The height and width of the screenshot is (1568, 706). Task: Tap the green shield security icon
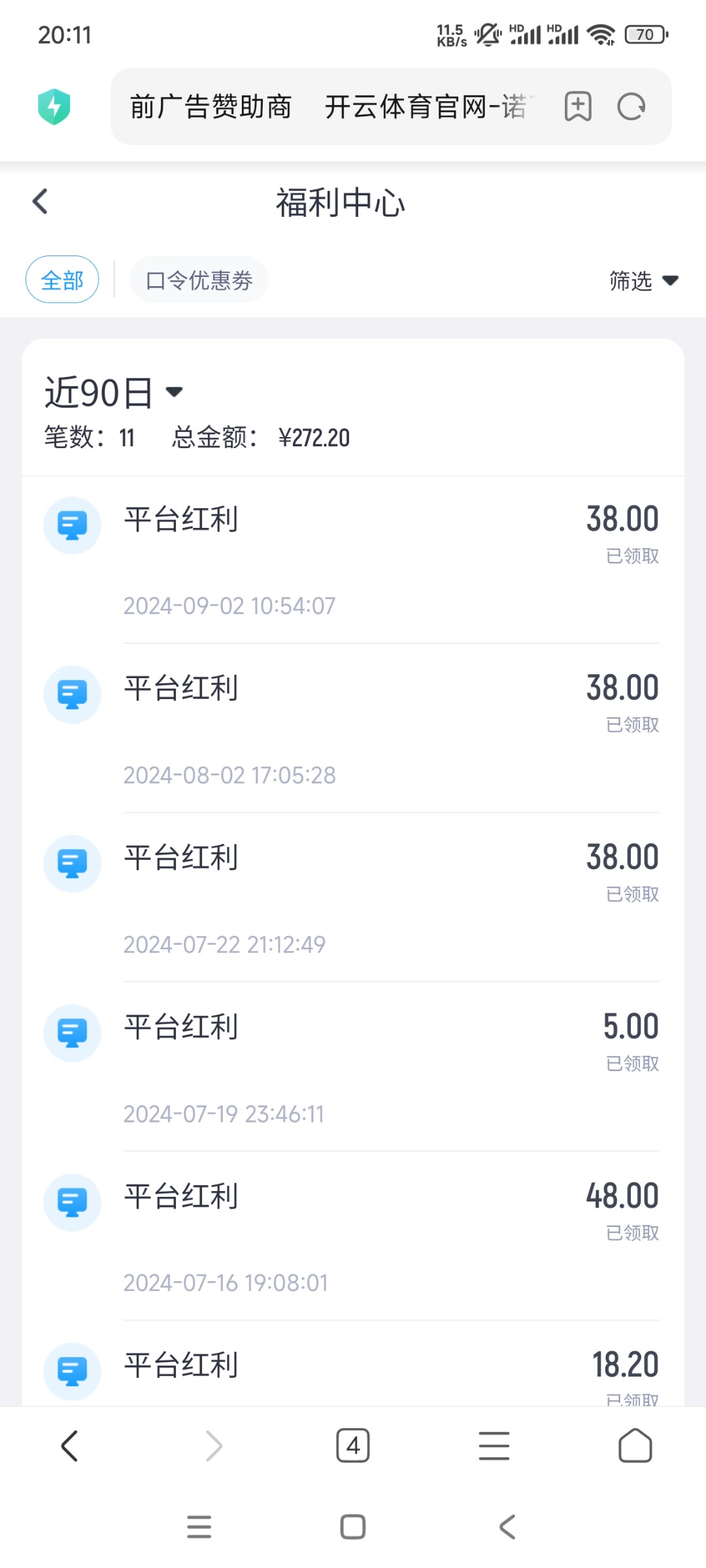54,106
